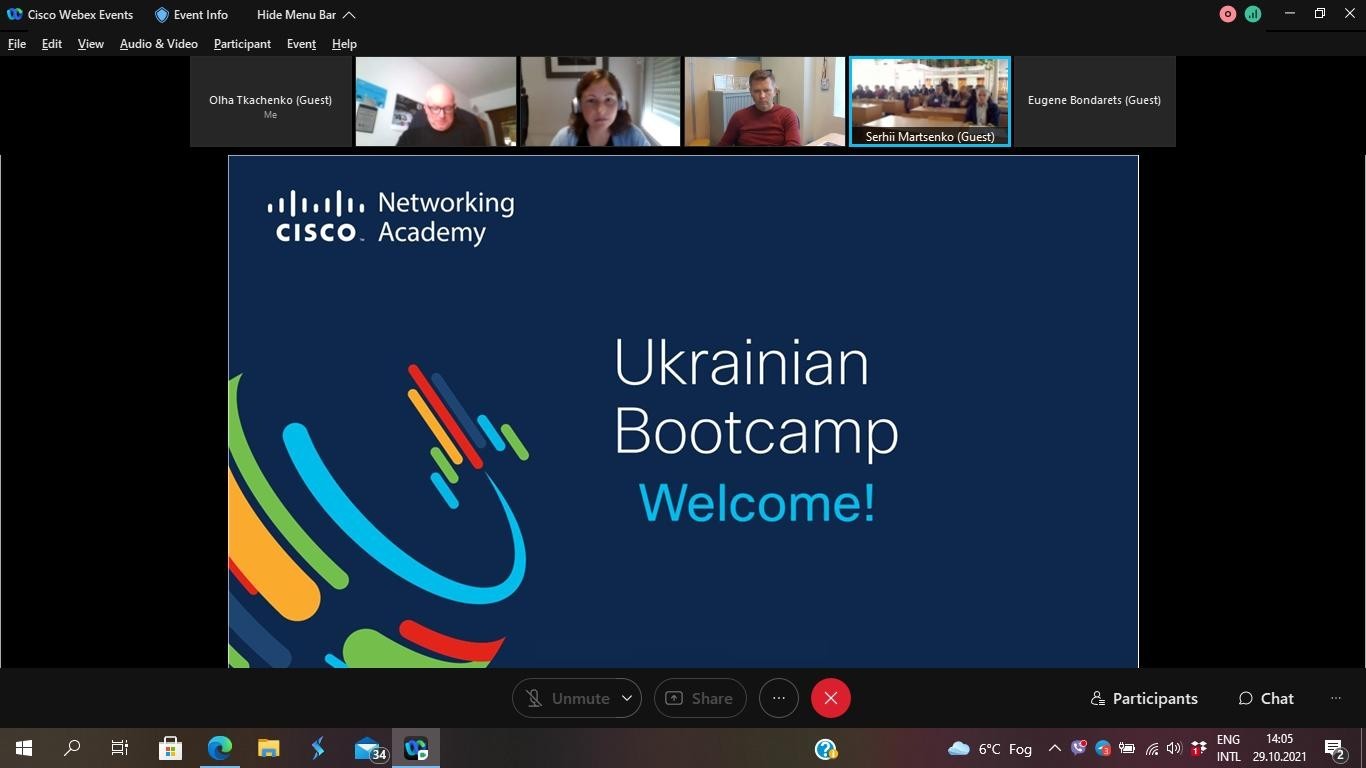1366x768 pixels.
Task: Open the Edit menu
Action: [52, 44]
